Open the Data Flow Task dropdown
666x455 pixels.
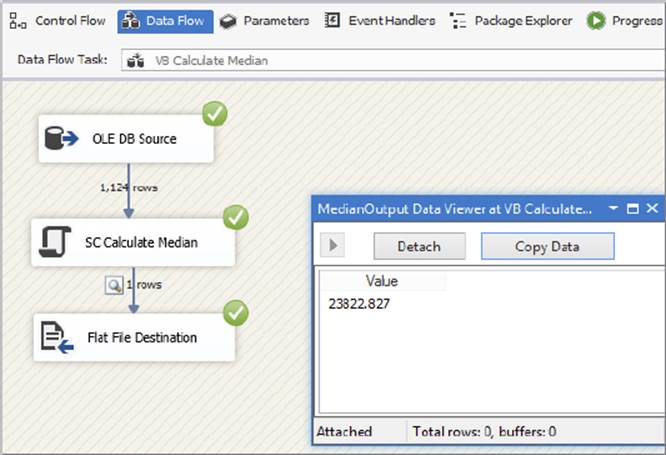(393, 60)
